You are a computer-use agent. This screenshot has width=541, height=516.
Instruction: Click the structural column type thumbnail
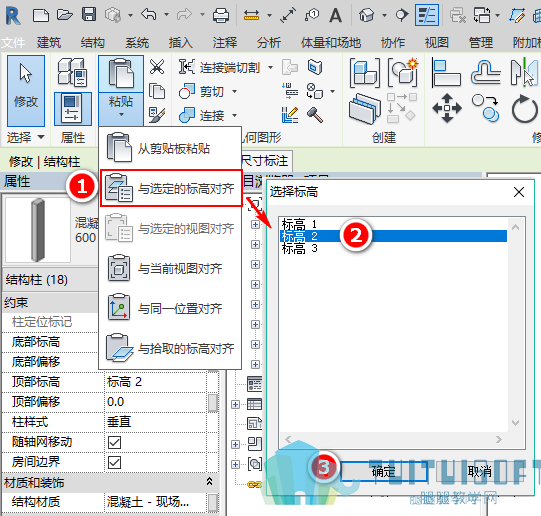coord(38,230)
